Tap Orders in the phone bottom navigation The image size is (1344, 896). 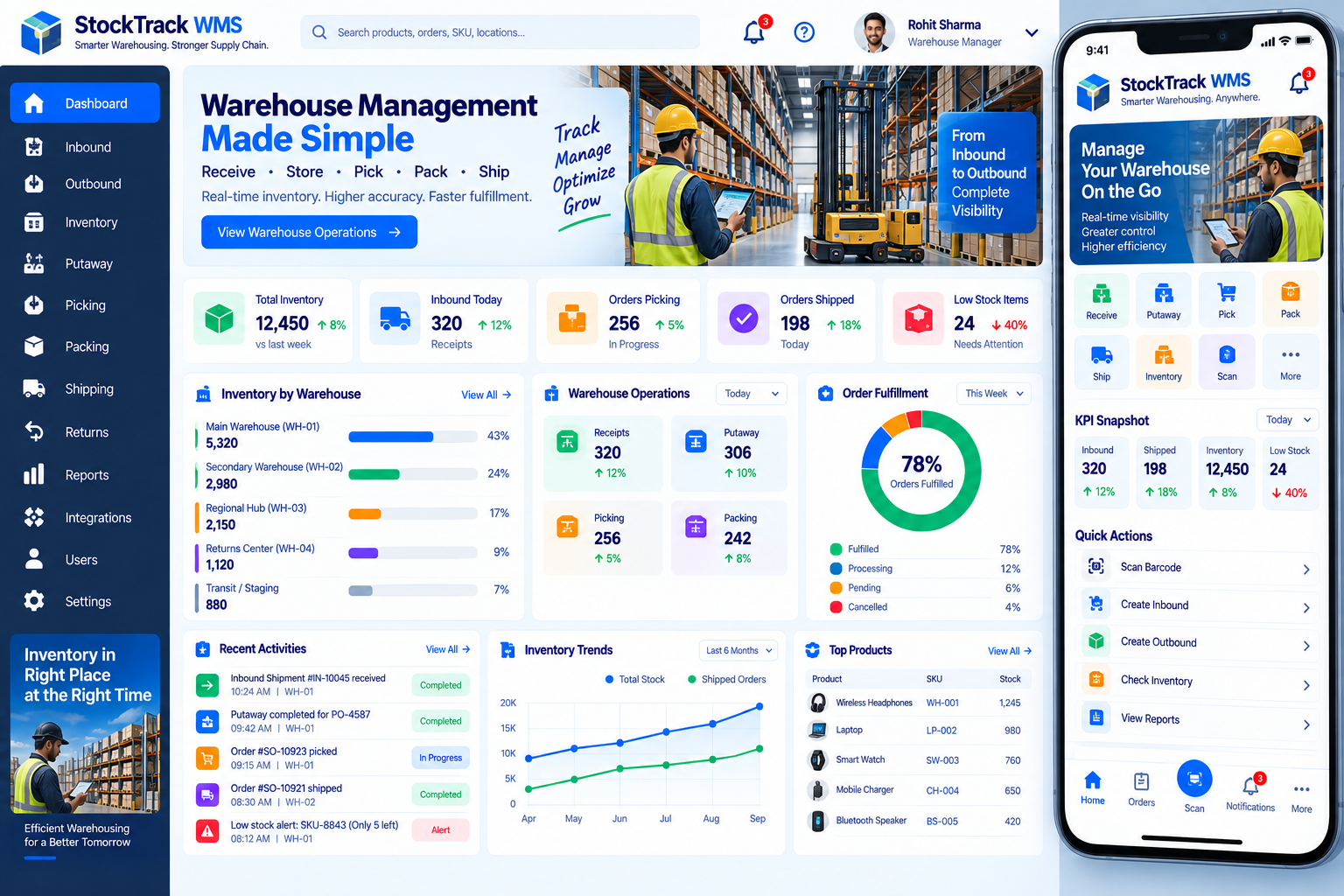[1141, 789]
